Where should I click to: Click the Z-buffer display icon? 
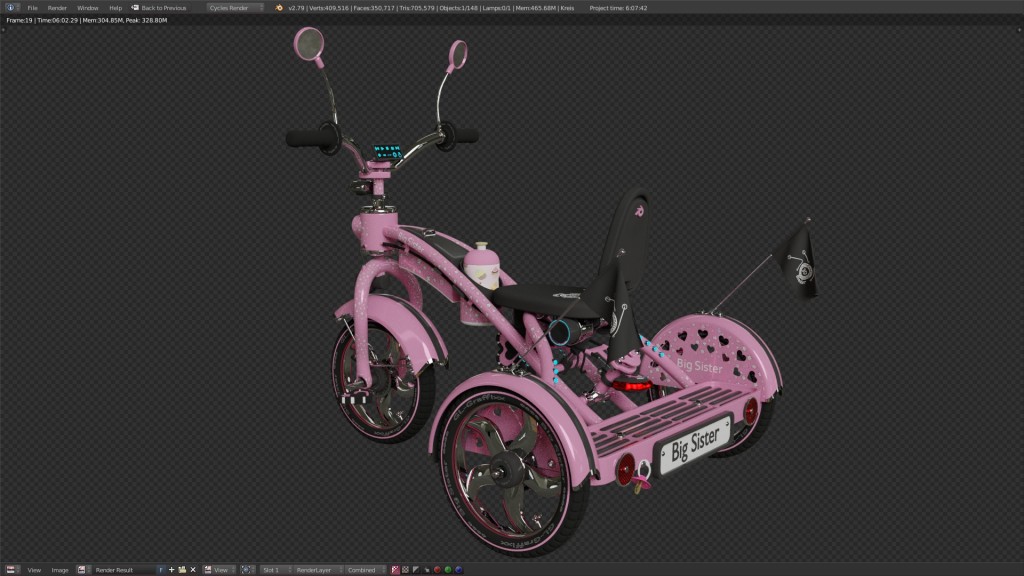(415, 569)
